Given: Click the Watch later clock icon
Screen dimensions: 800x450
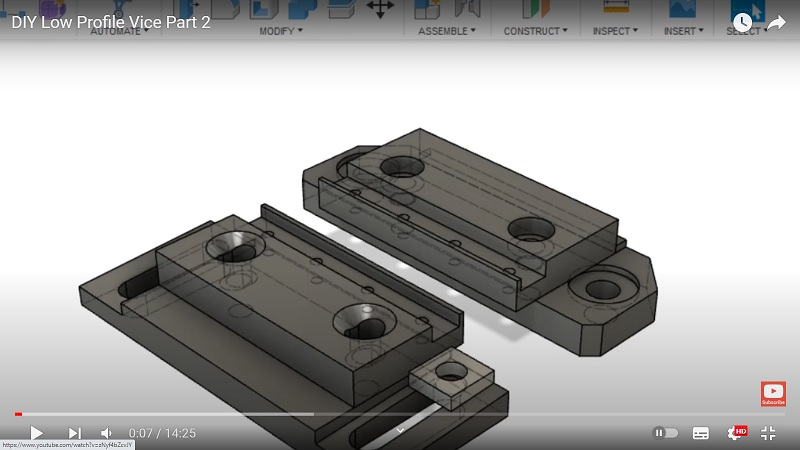Looking at the screenshot, I should click(x=742, y=22).
